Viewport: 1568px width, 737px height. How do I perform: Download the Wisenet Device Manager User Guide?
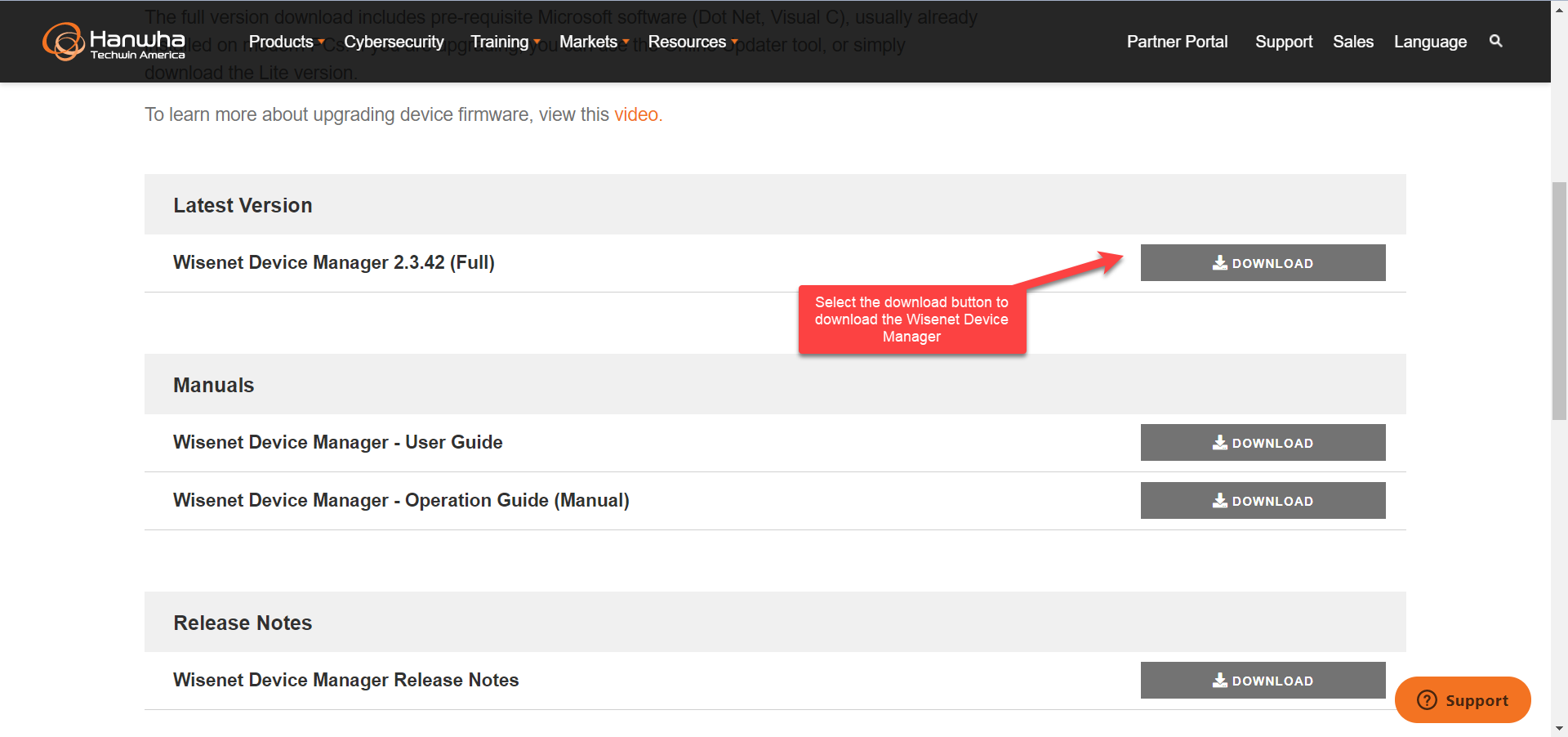[1263, 443]
